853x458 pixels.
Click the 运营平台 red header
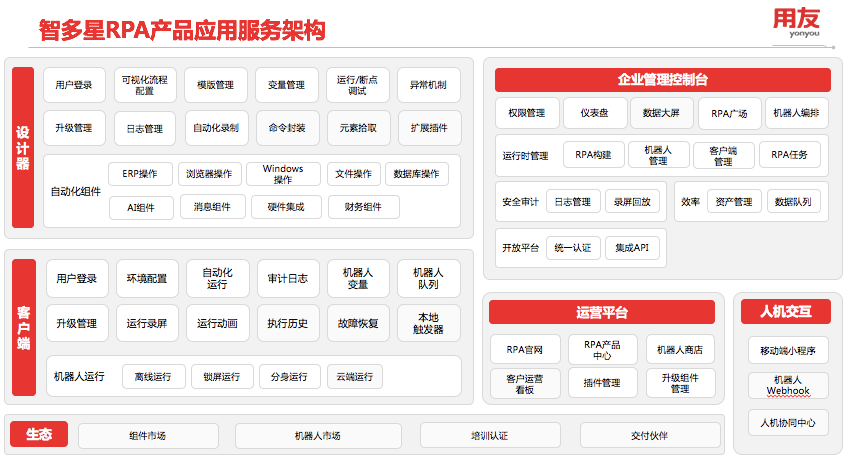(602, 313)
